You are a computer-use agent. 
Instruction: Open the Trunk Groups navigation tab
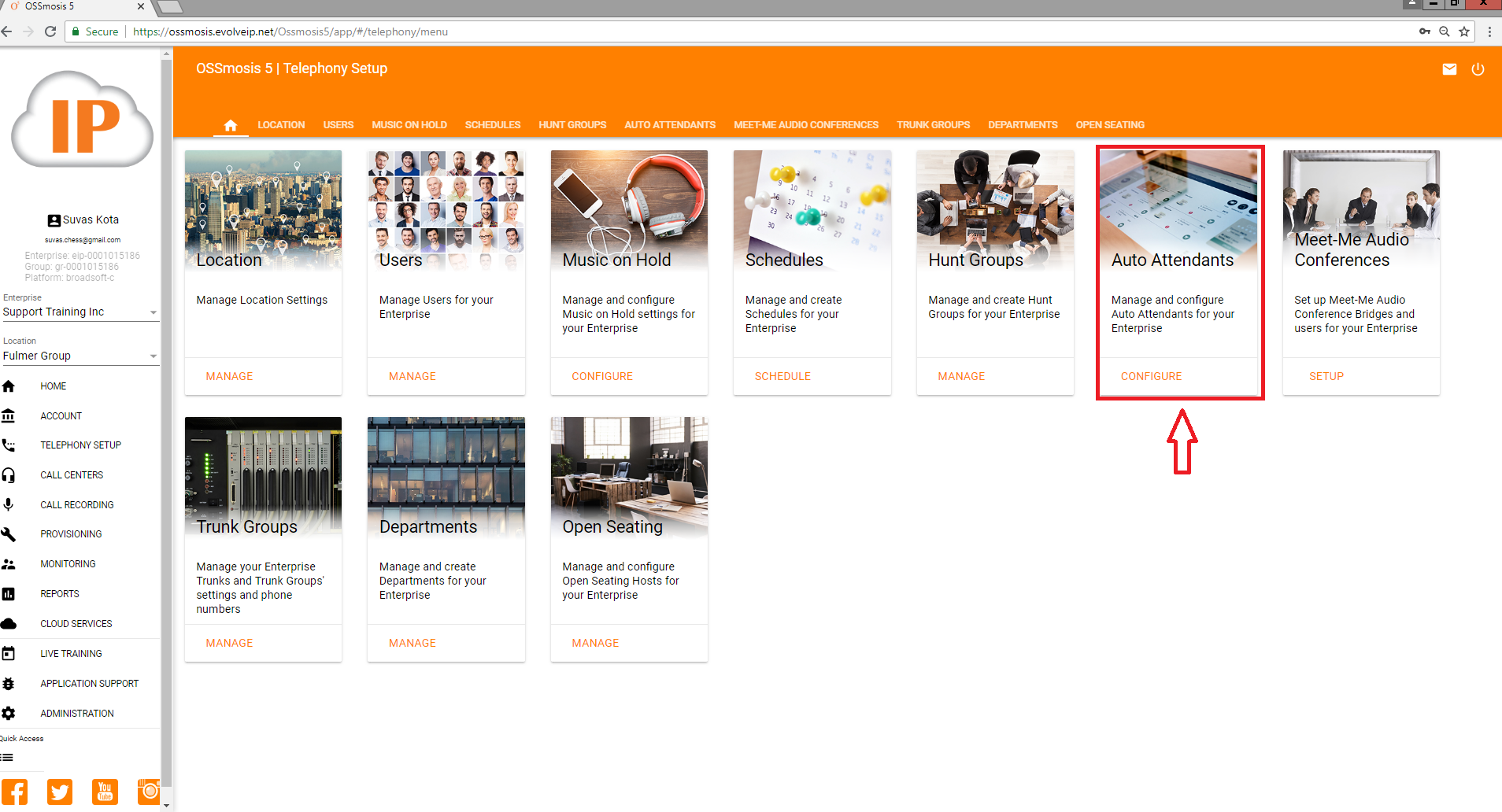(933, 125)
